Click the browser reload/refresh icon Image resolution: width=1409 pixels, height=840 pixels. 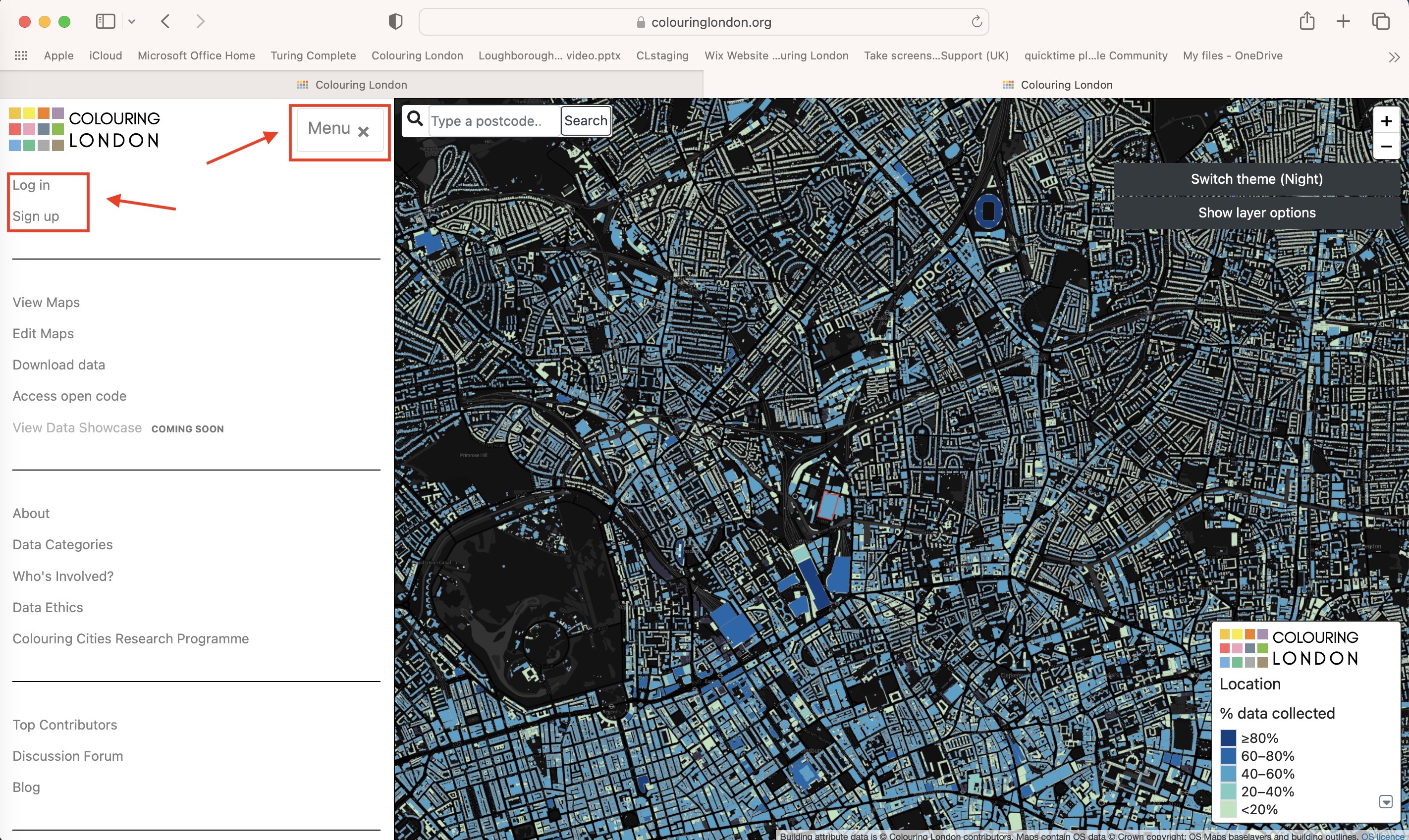point(977,20)
